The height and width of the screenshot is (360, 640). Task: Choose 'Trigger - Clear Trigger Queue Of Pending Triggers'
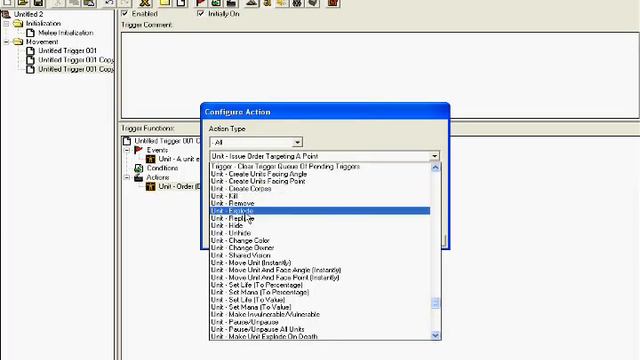(x=320, y=167)
